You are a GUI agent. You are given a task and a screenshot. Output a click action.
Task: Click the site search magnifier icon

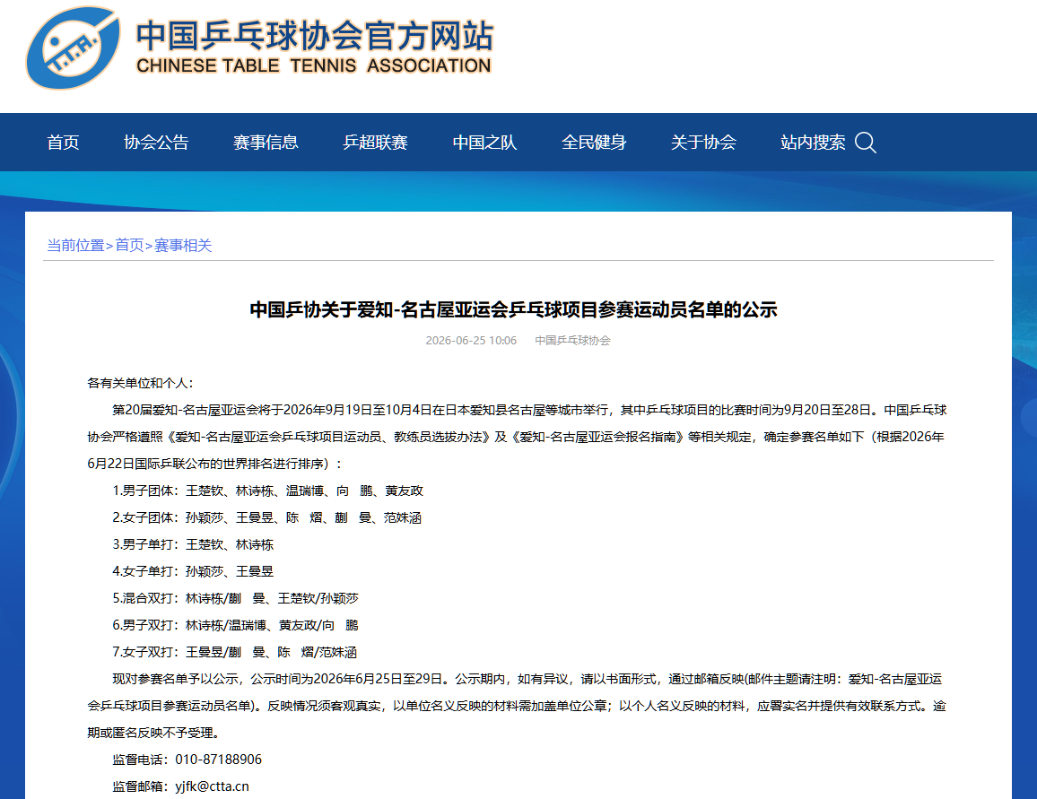(x=865, y=142)
